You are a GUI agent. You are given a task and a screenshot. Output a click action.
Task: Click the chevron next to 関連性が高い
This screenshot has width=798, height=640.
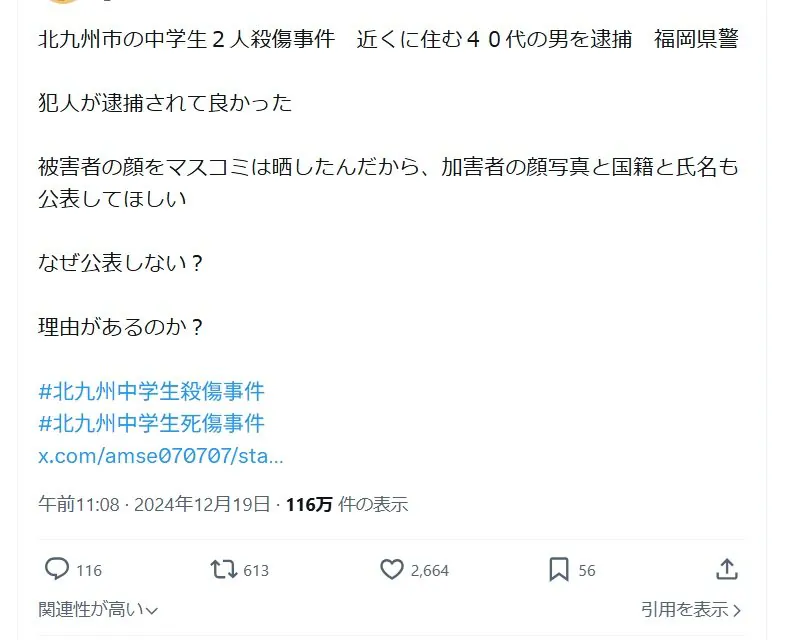(152, 610)
